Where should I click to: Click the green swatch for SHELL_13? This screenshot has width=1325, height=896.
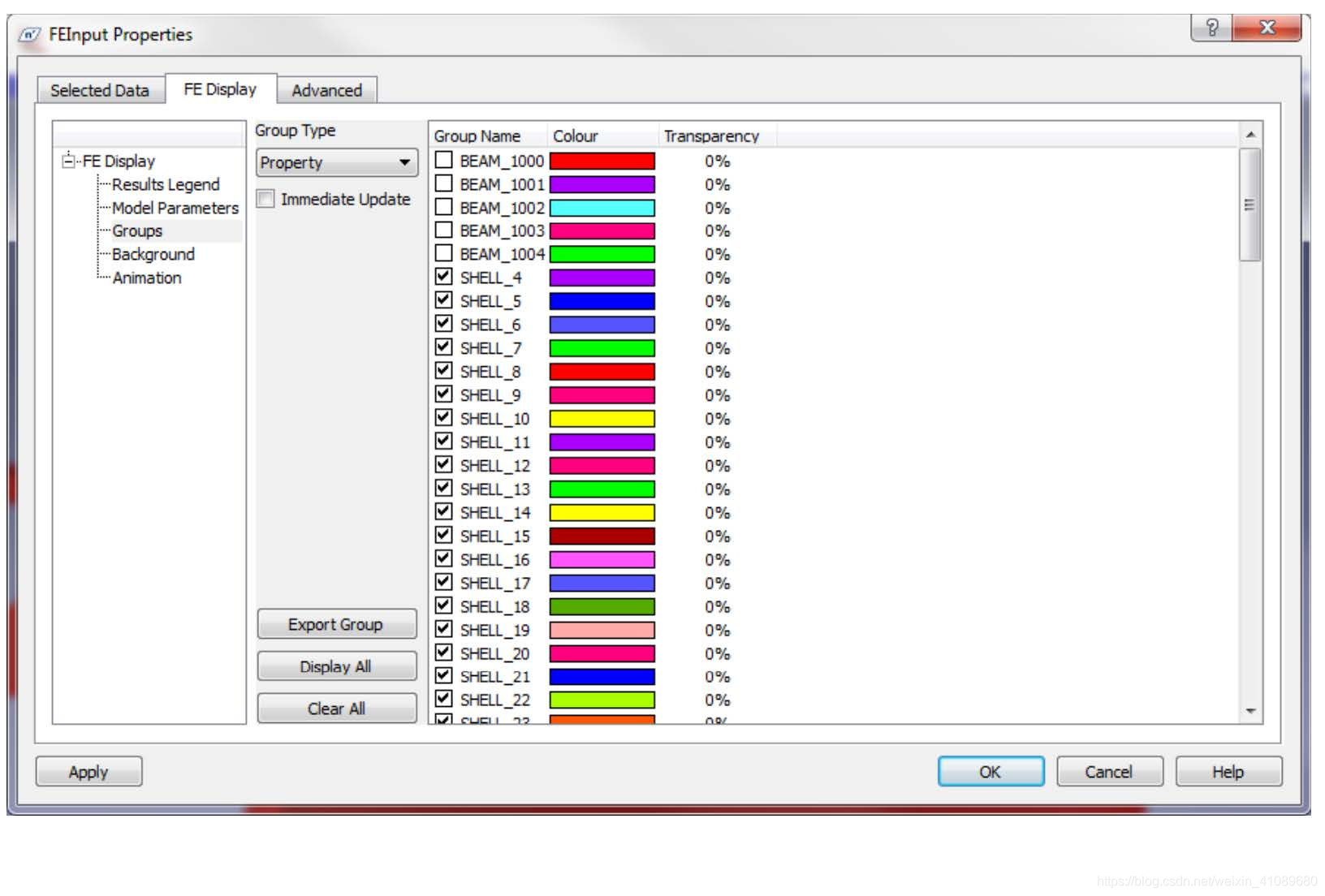[602, 489]
